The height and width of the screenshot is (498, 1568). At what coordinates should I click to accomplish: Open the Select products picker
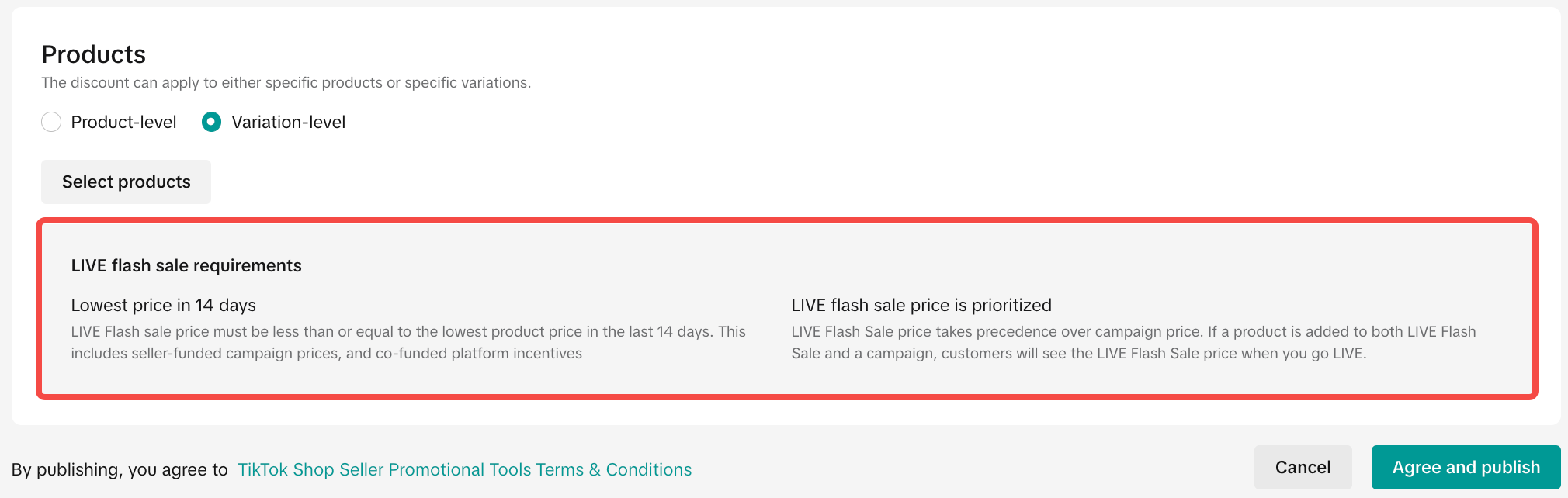tap(126, 182)
